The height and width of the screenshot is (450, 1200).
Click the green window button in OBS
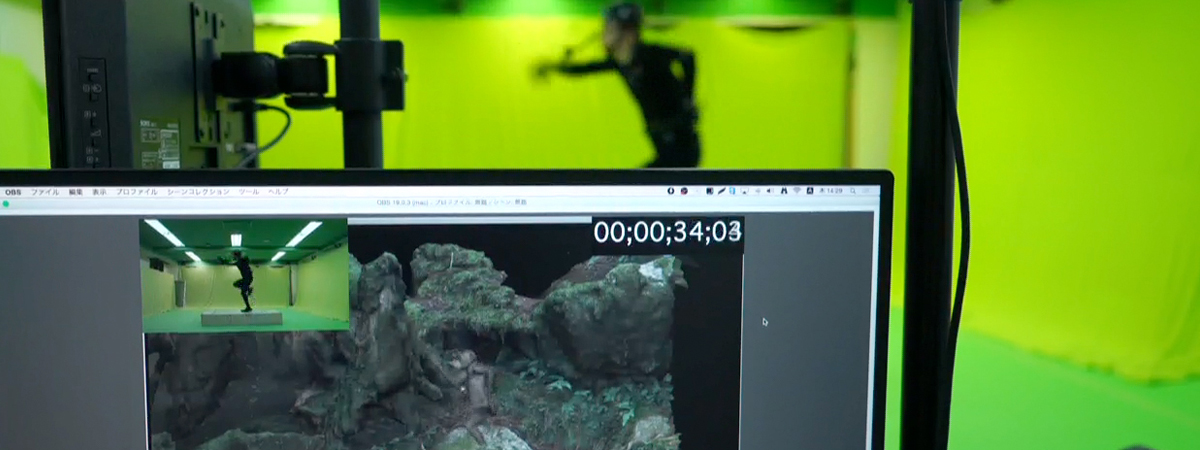point(6,203)
